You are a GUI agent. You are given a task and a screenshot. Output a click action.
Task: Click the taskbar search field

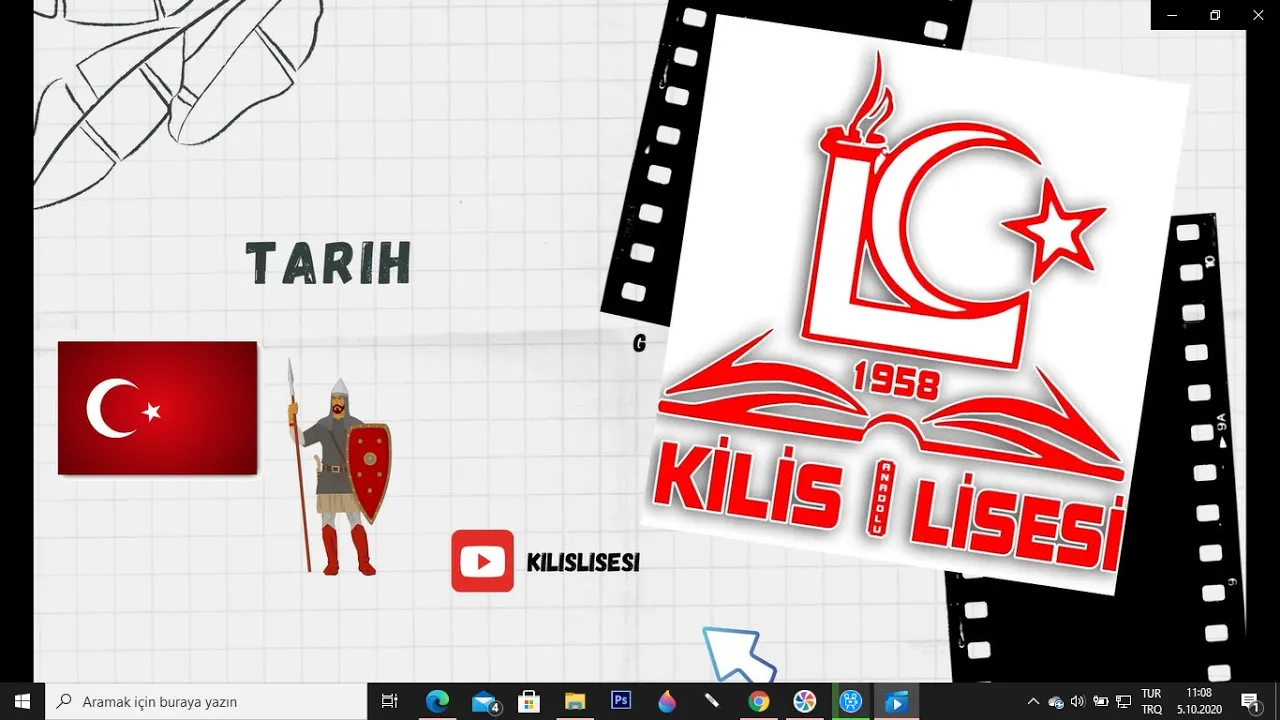click(207, 702)
